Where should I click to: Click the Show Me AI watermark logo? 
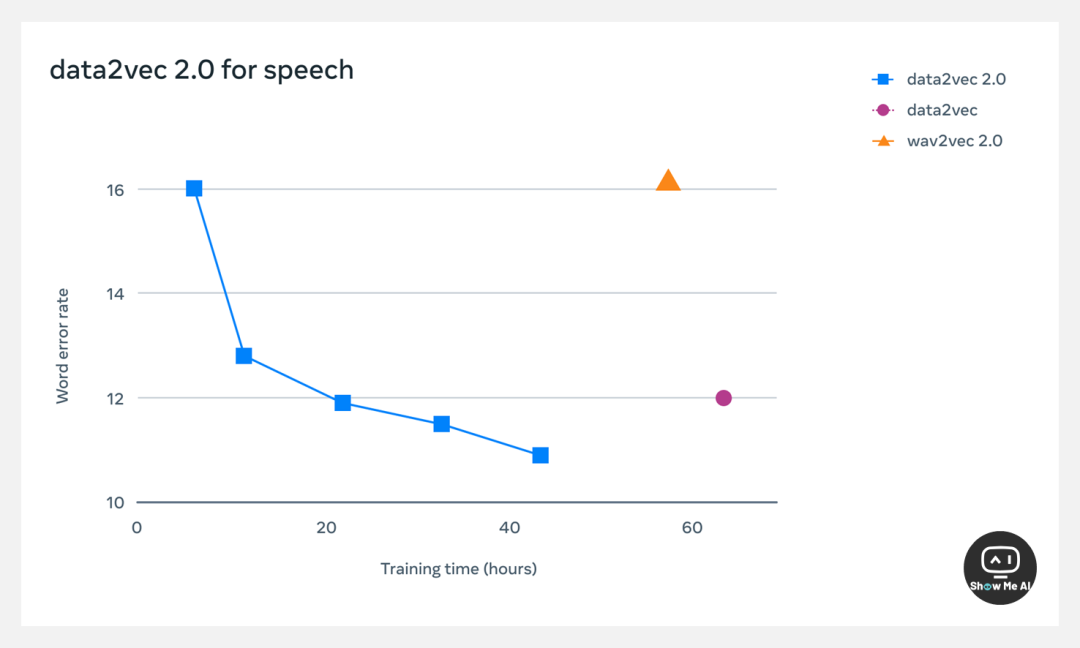point(1000,568)
